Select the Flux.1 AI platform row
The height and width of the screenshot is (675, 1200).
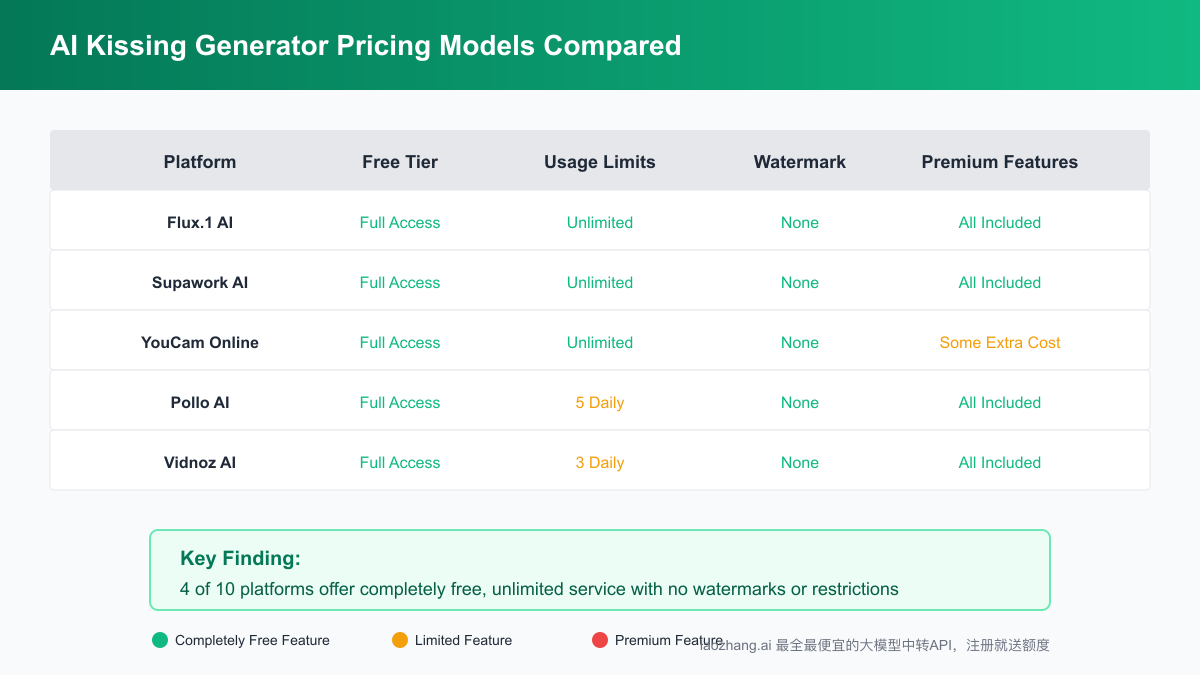200,222
